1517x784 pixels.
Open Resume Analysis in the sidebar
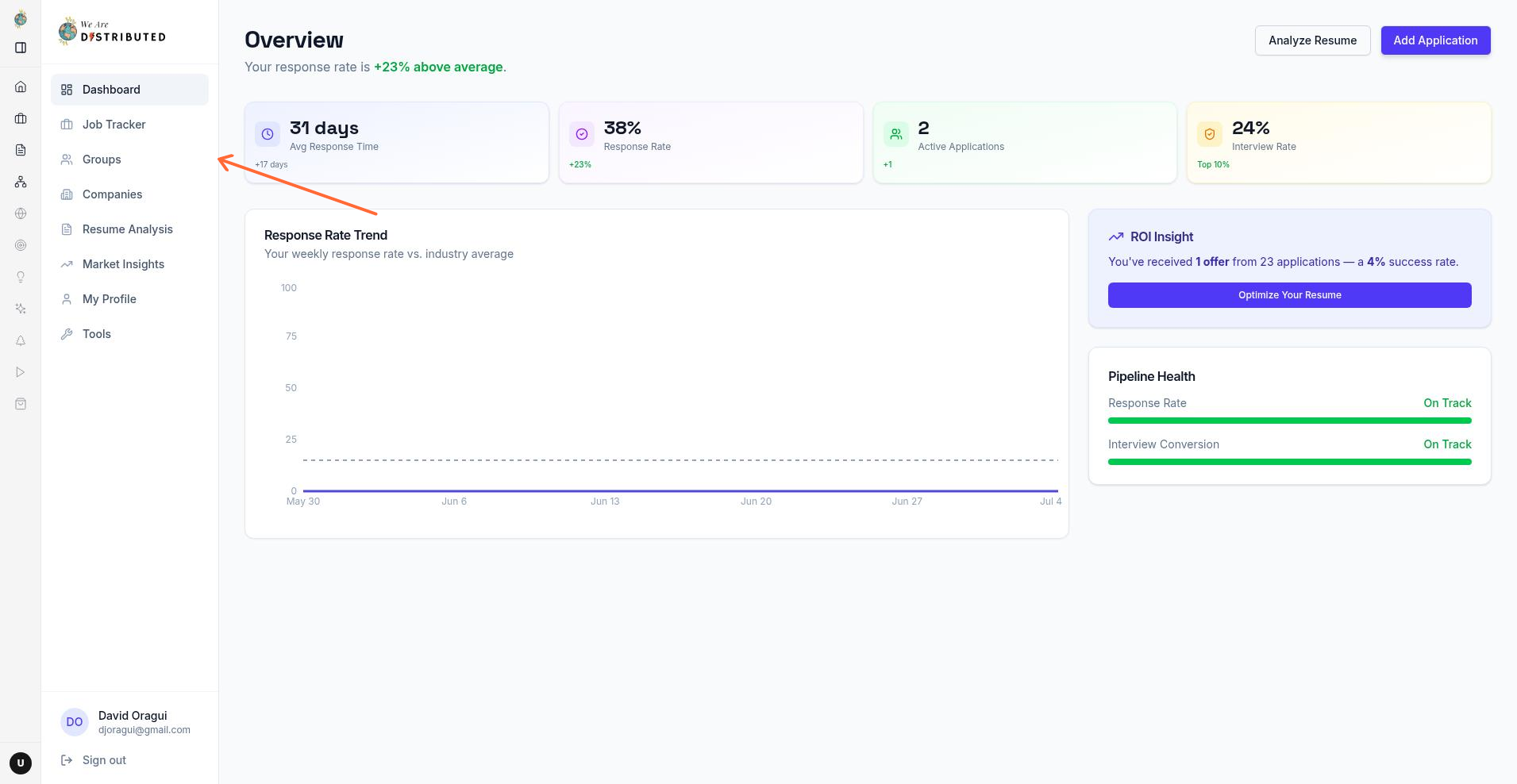tap(129, 229)
